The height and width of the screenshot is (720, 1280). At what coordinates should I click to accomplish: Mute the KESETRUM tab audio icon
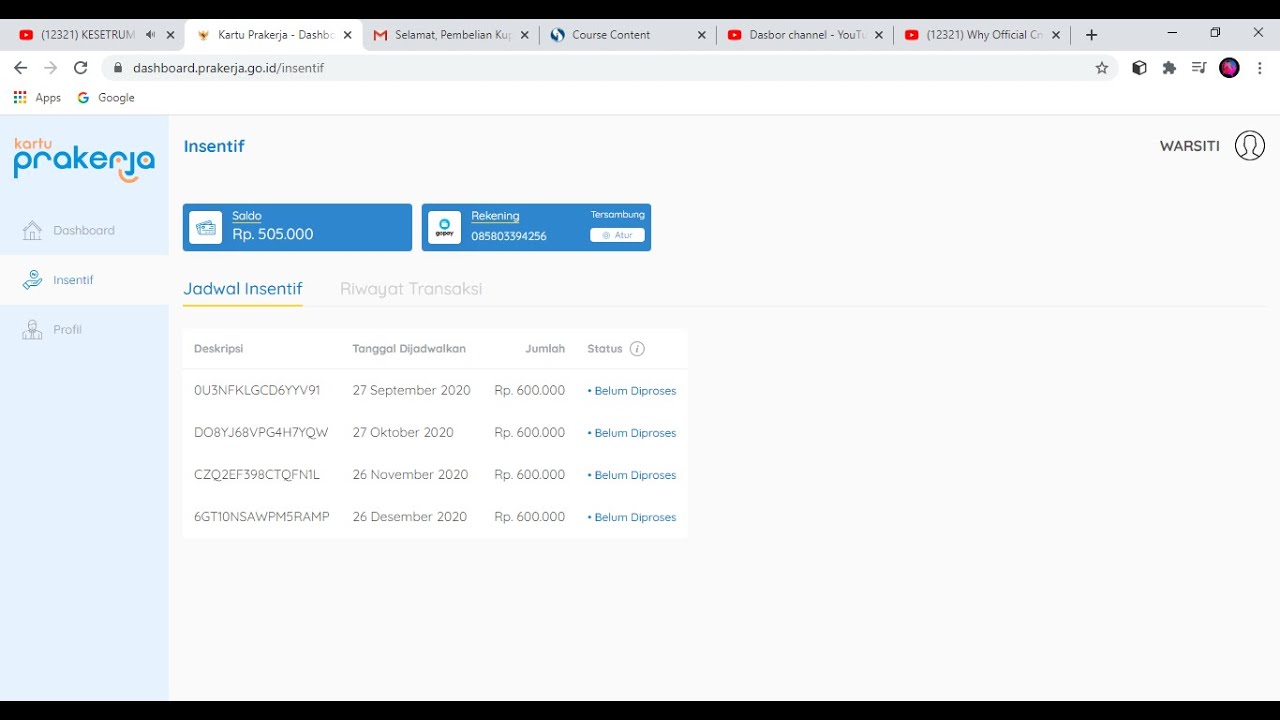[x=150, y=34]
